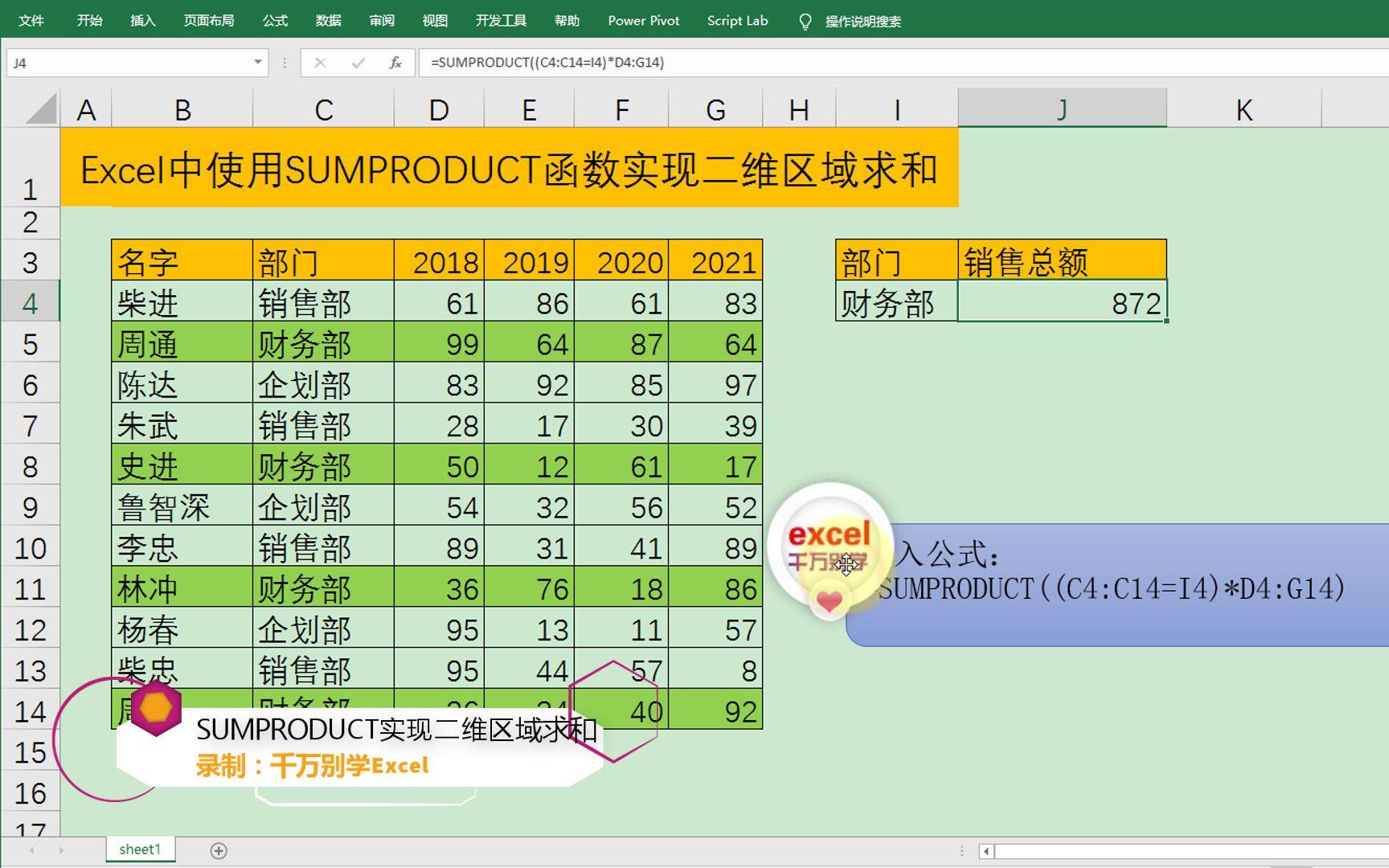Open the Power Pivot tab

click(x=644, y=21)
